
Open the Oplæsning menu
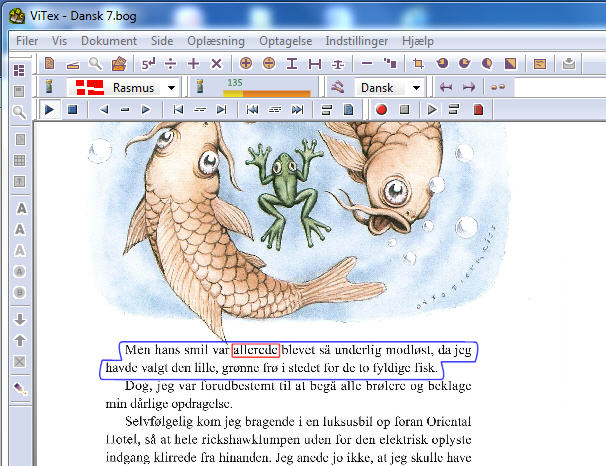[216, 41]
